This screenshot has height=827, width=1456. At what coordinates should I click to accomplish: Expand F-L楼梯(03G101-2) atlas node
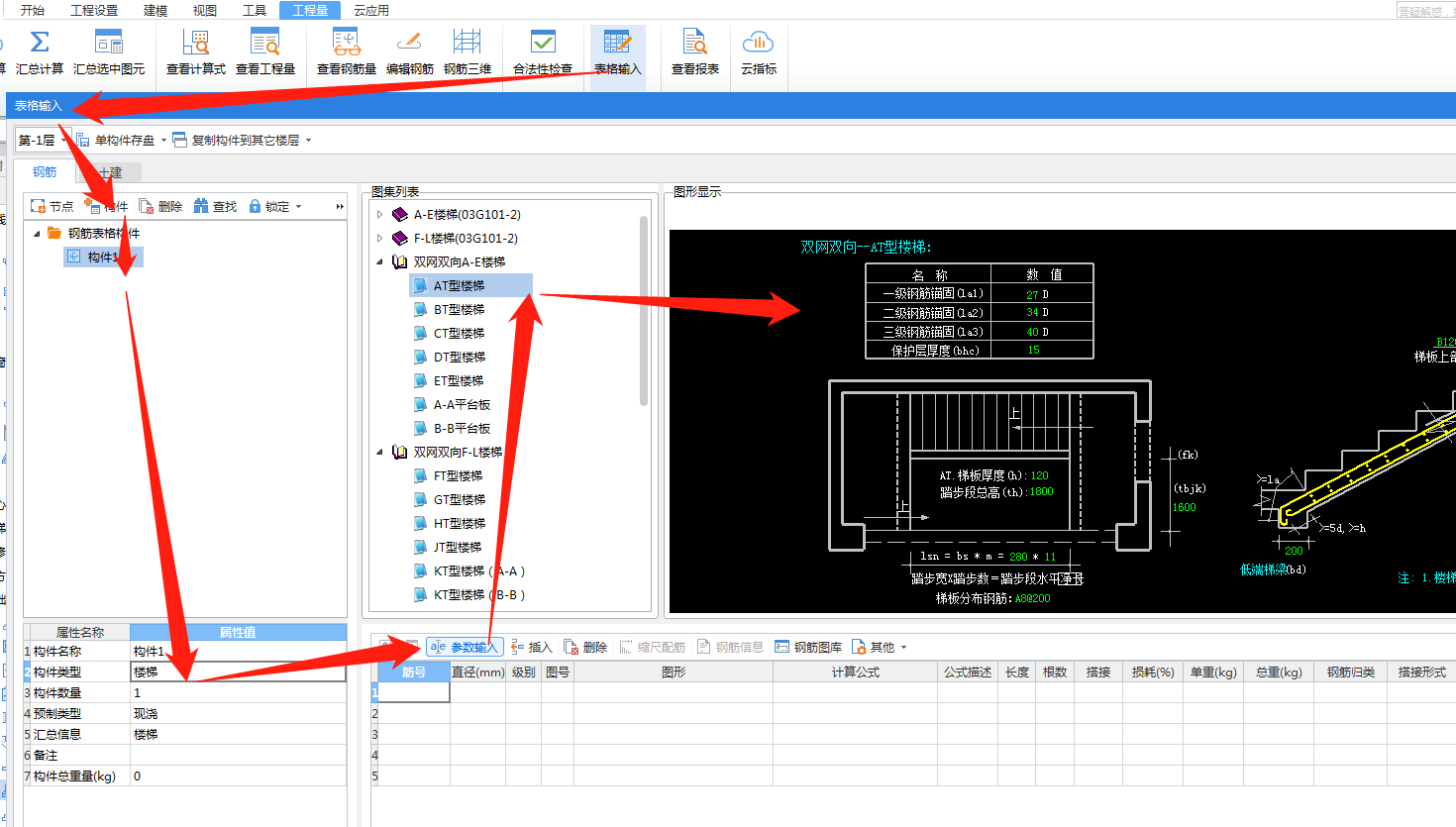(379, 238)
